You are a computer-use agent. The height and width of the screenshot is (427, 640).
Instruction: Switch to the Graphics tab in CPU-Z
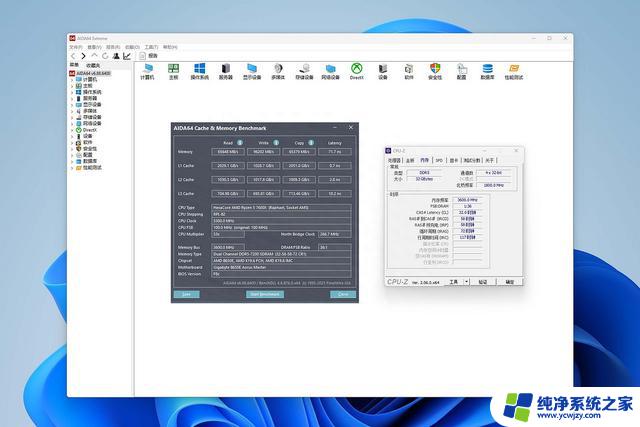pos(454,160)
